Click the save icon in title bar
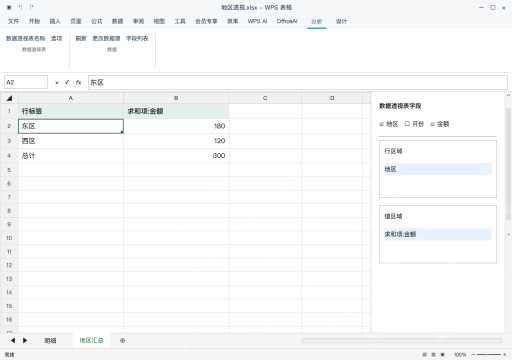This screenshot has width=512, height=360. [9, 7]
